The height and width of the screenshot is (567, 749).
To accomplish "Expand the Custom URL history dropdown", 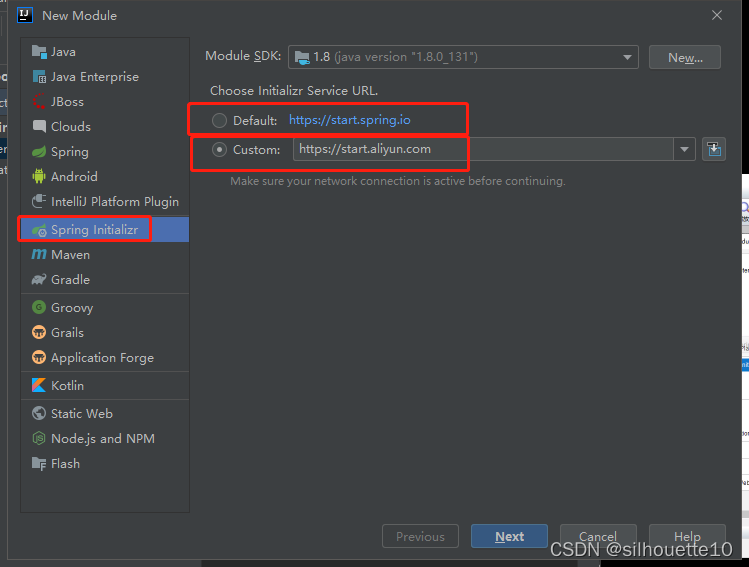I will click(x=684, y=150).
